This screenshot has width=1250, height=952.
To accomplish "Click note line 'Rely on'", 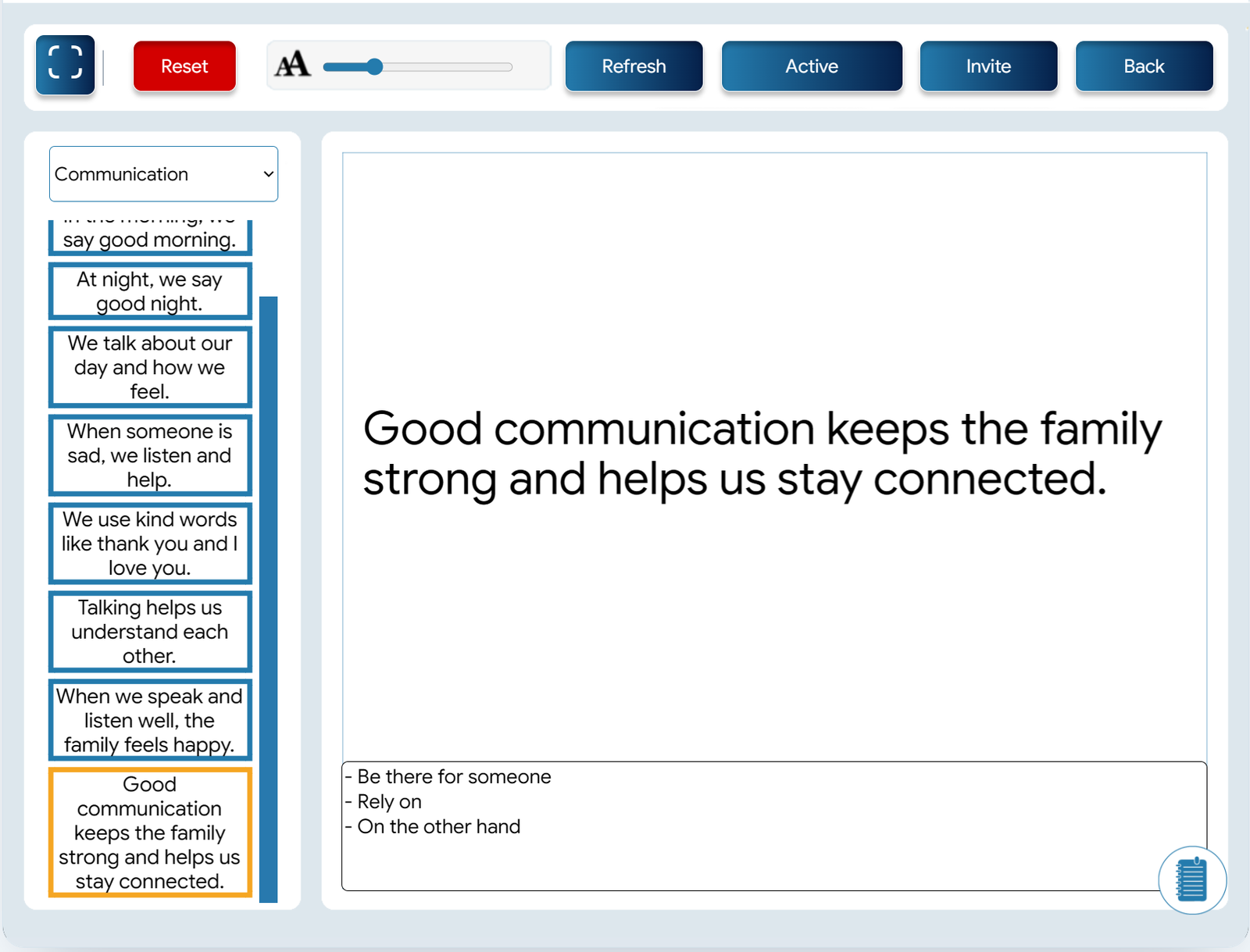I will click(x=389, y=802).
